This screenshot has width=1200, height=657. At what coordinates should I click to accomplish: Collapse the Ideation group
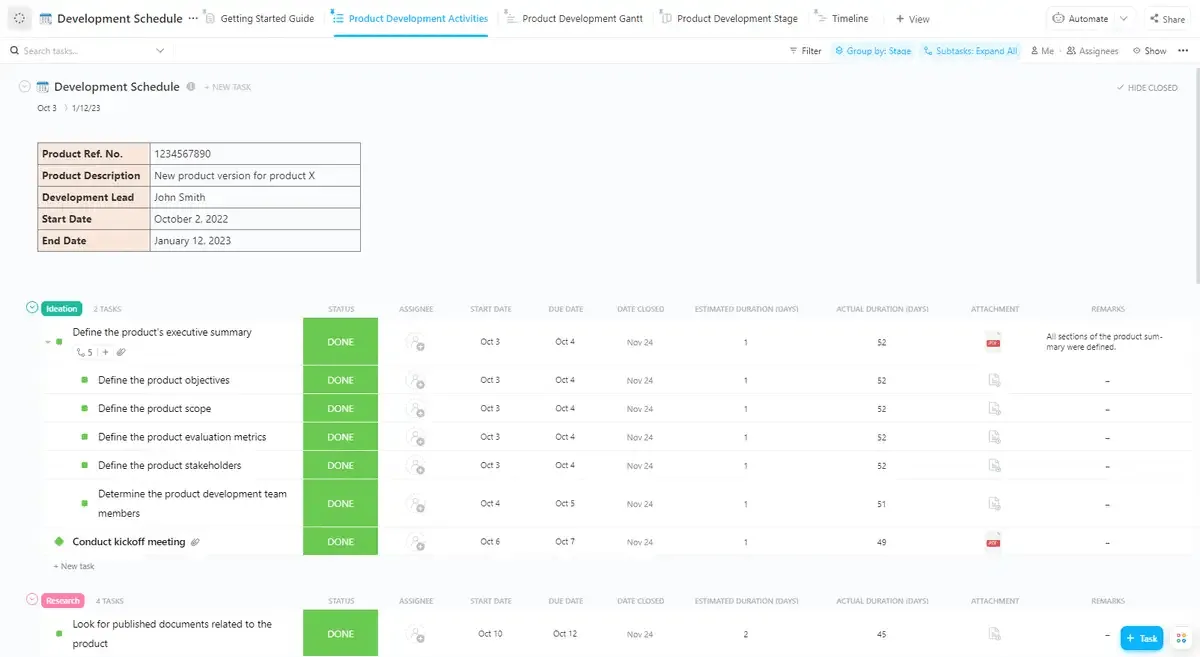point(31,308)
